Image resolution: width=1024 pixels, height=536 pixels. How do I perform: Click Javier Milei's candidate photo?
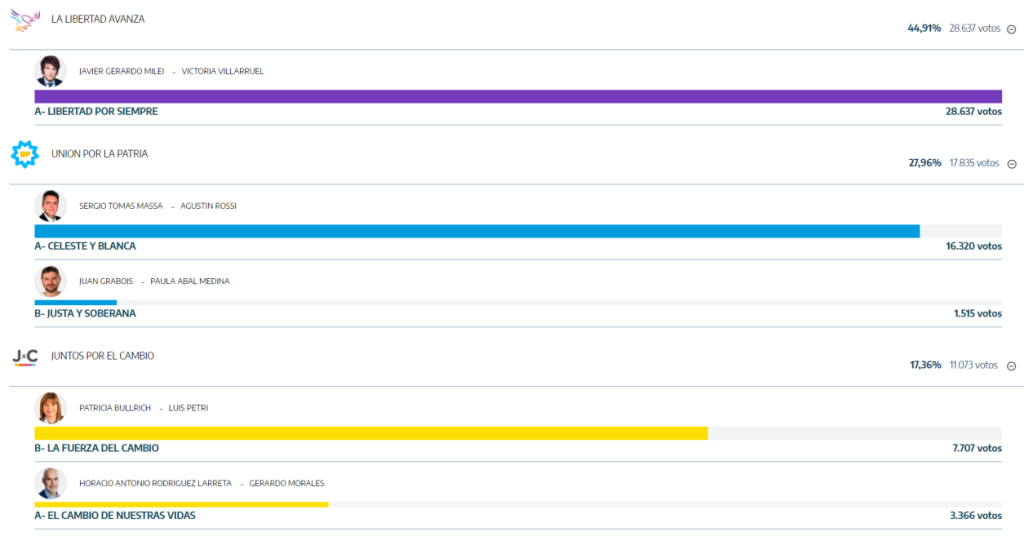tap(50, 71)
